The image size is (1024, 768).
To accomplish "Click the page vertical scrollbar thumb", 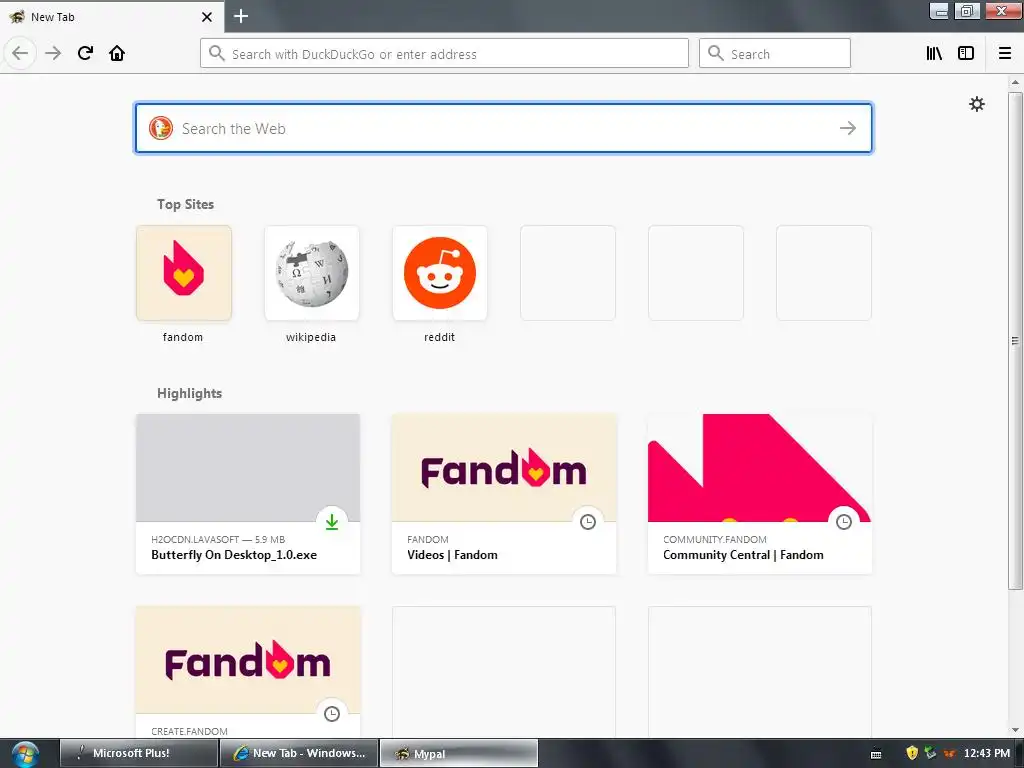I will point(1015,340).
